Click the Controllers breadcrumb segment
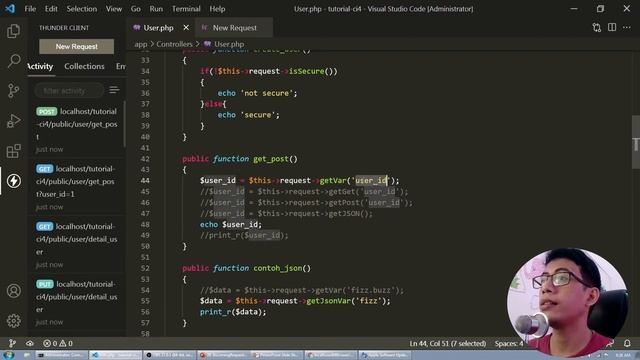Screen dimensions: 640x360 [x=174, y=44]
